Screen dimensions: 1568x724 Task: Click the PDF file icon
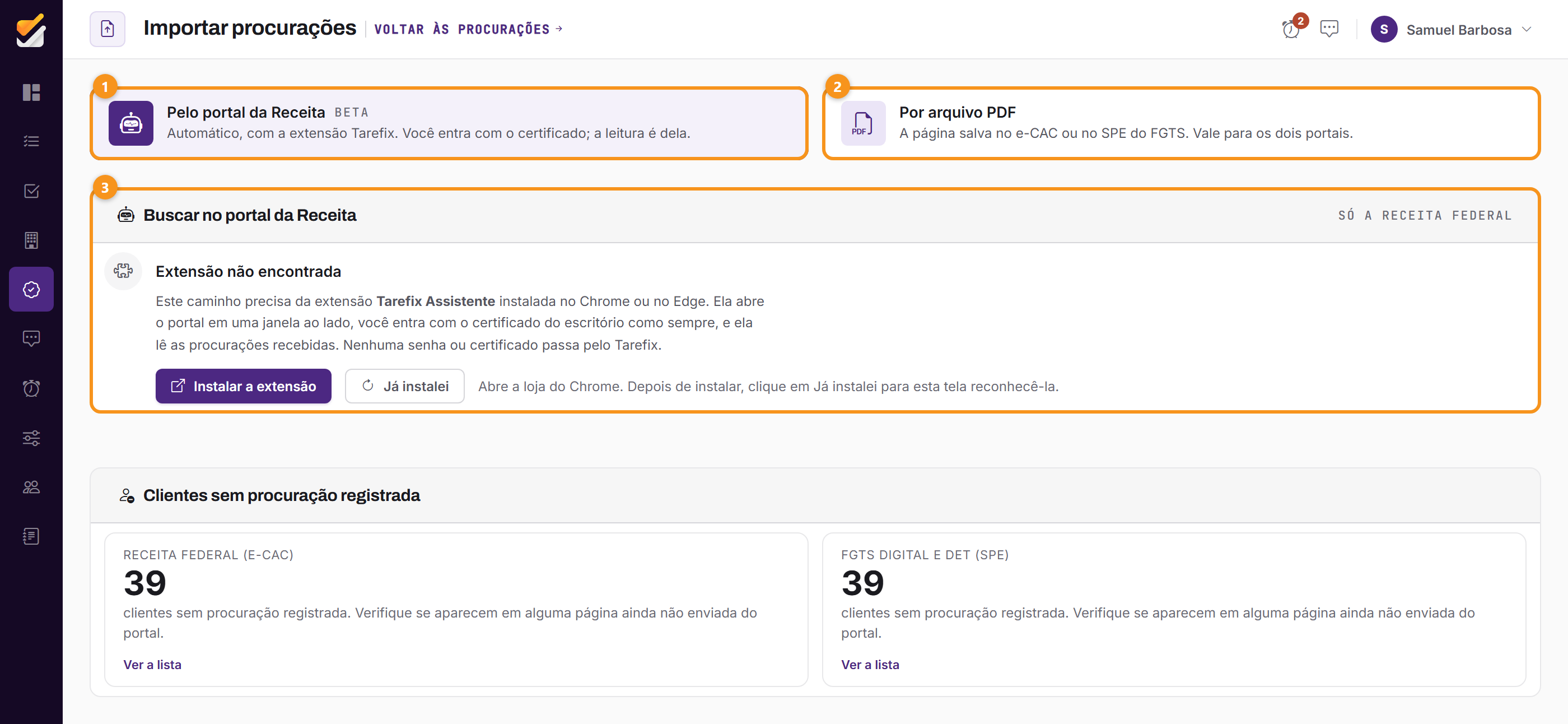click(863, 123)
